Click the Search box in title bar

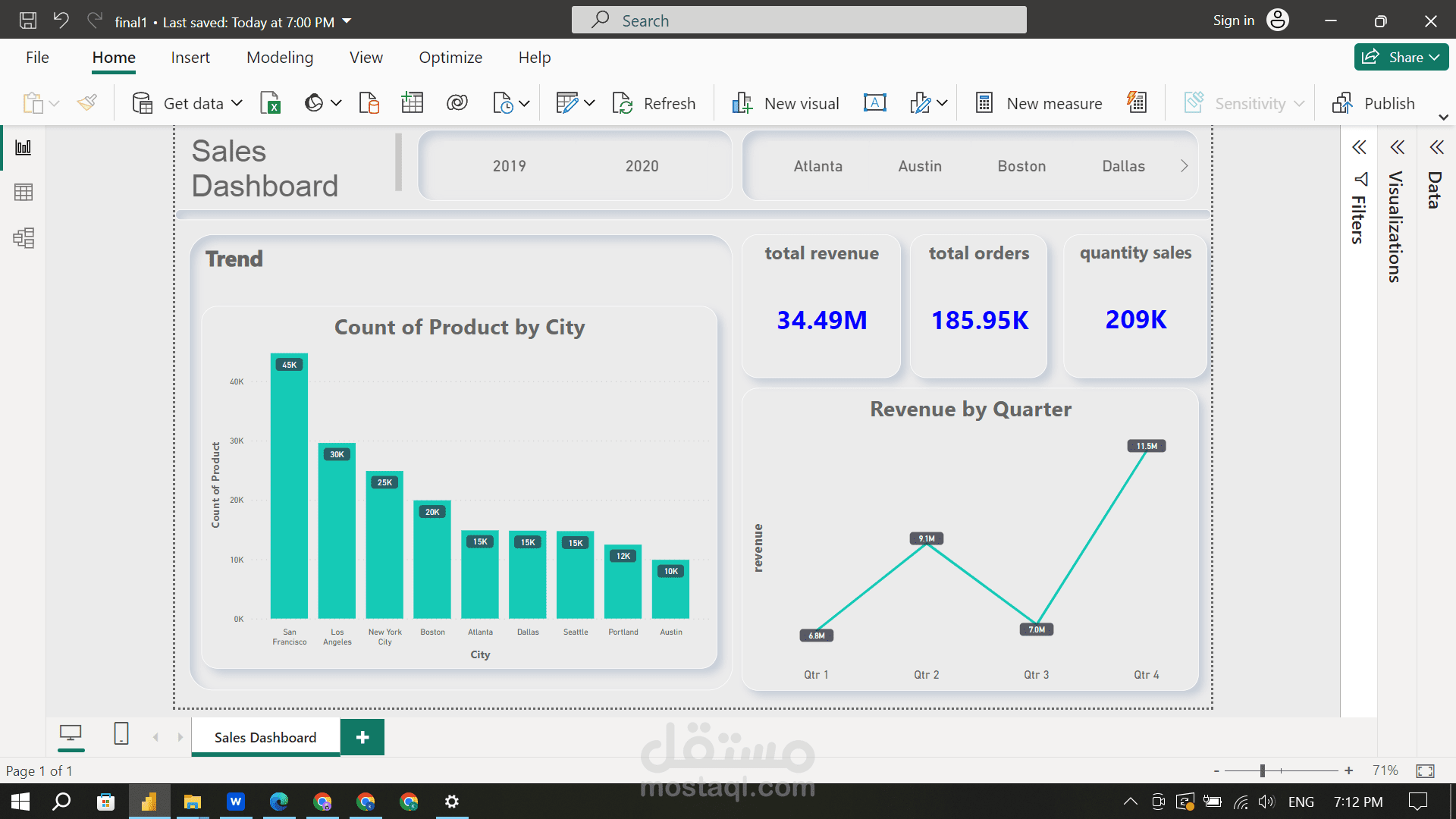pyautogui.click(x=799, y=20)
